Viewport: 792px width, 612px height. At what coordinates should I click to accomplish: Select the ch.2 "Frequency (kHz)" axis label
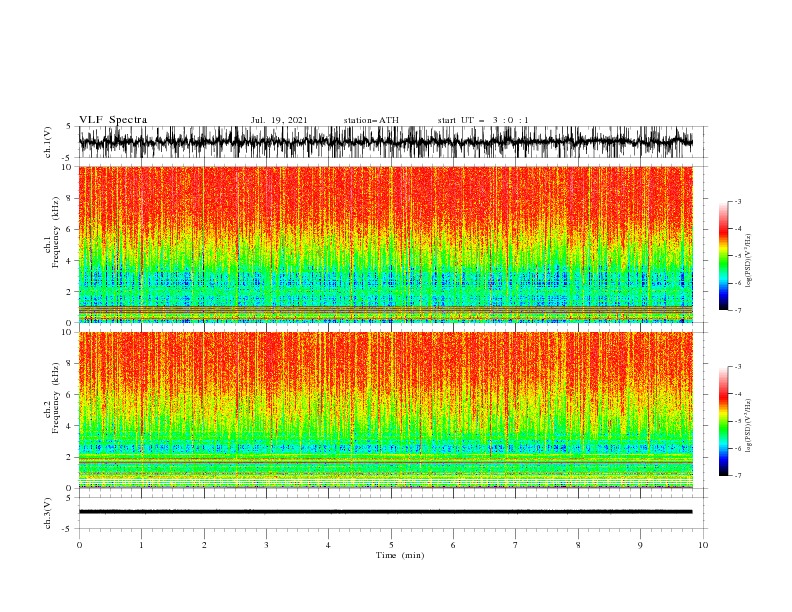[56, 398]
